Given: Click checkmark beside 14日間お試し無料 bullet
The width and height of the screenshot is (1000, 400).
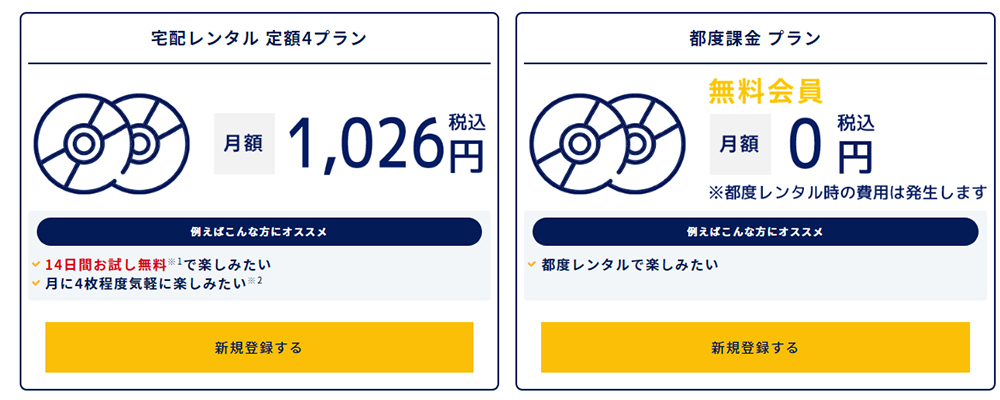Looking at the screenshot, I should [37, 265].
